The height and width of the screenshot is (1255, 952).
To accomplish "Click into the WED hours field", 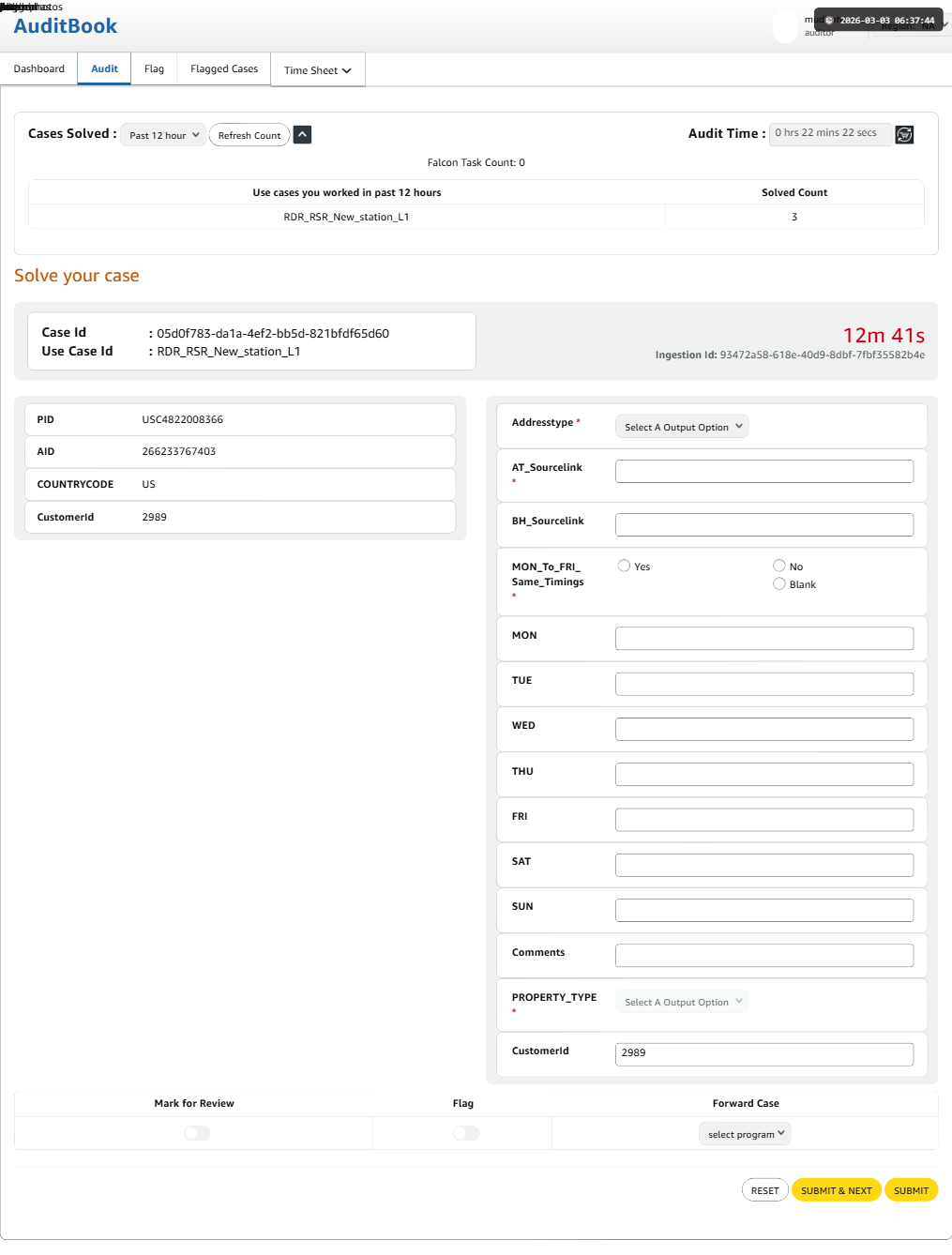I will point(764,729).
